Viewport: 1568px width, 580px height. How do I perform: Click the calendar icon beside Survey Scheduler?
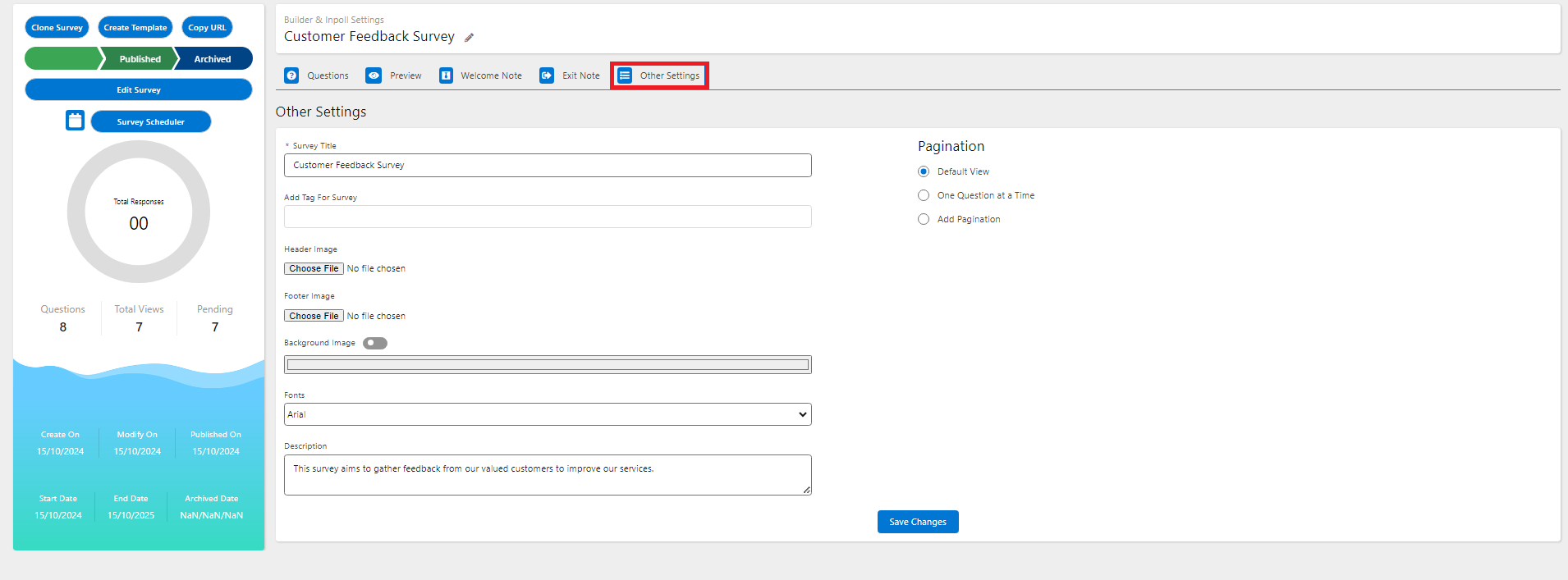point(75,121)
